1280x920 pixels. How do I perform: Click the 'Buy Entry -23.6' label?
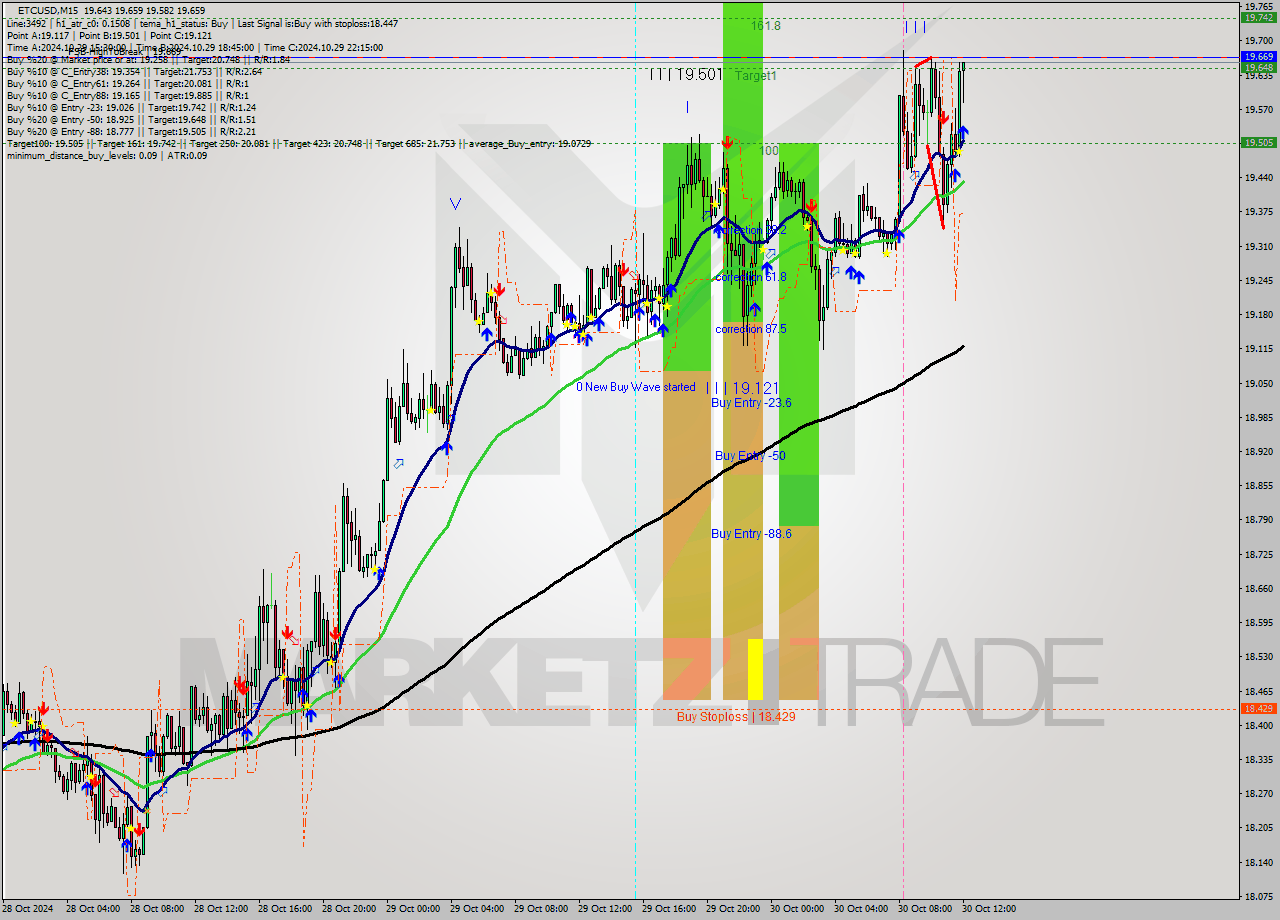point(751,403)
